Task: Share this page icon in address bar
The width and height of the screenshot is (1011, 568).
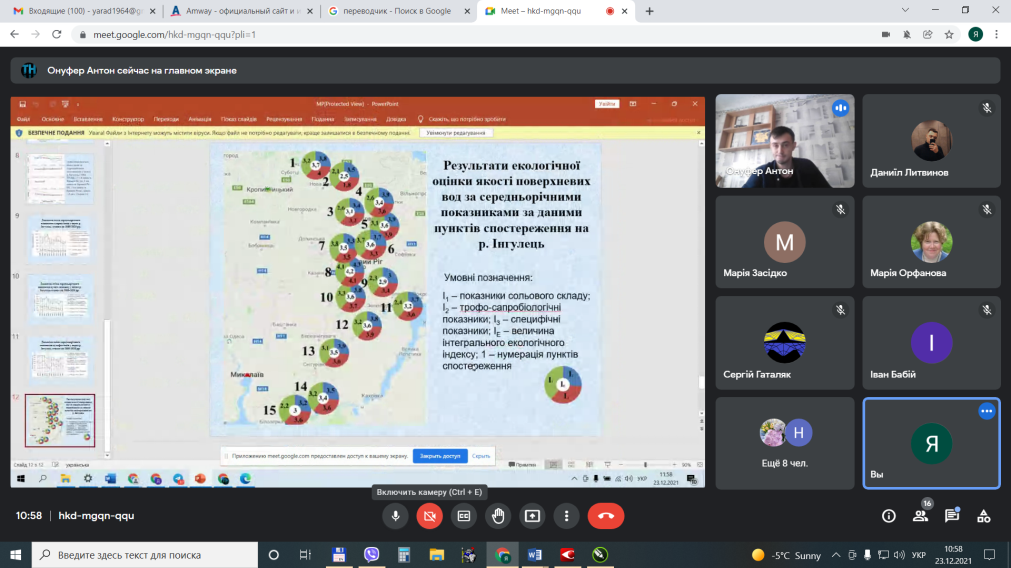Action: coord(928,34)
